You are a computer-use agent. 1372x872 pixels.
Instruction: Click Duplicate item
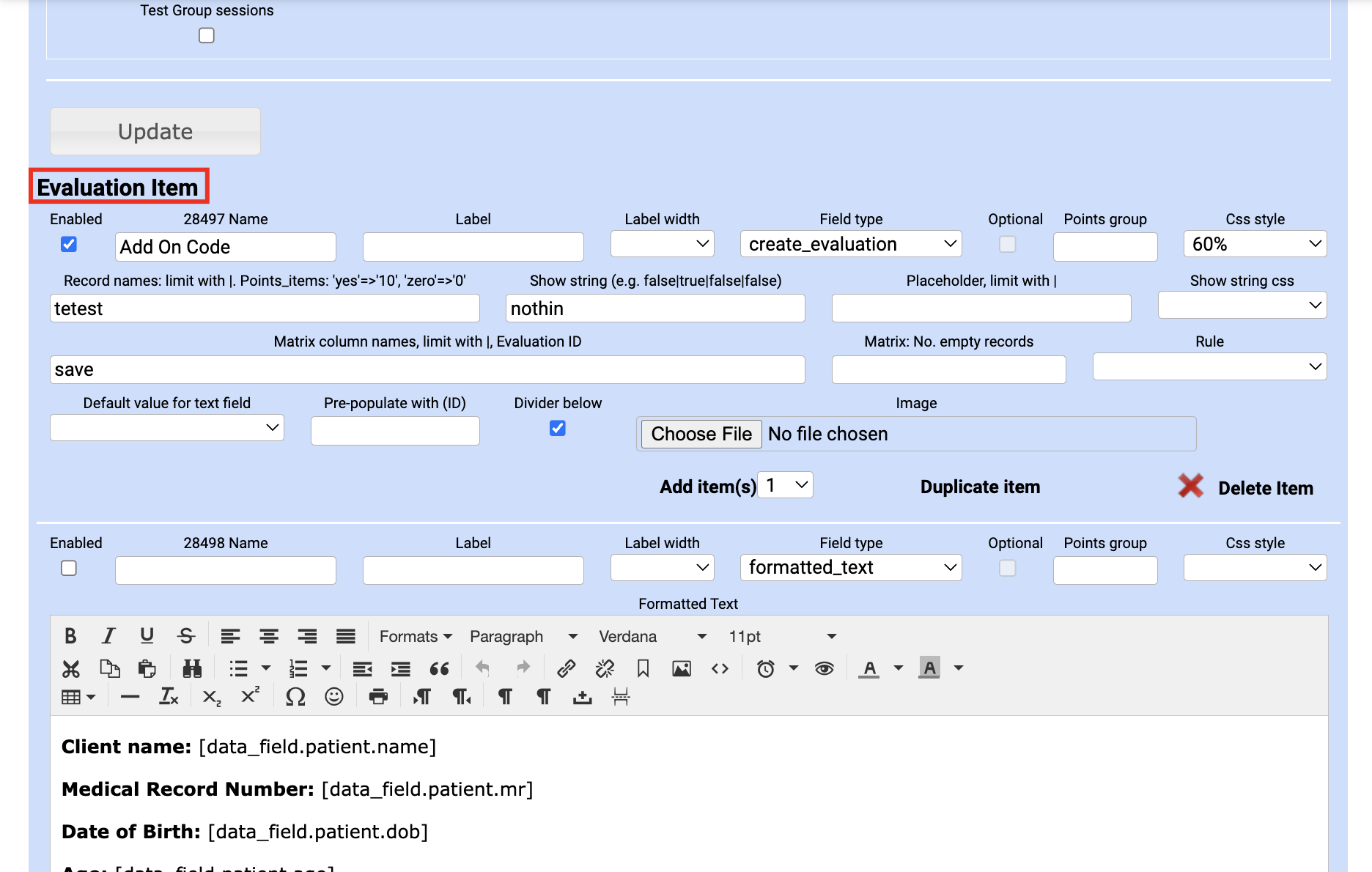pos(980,487)
